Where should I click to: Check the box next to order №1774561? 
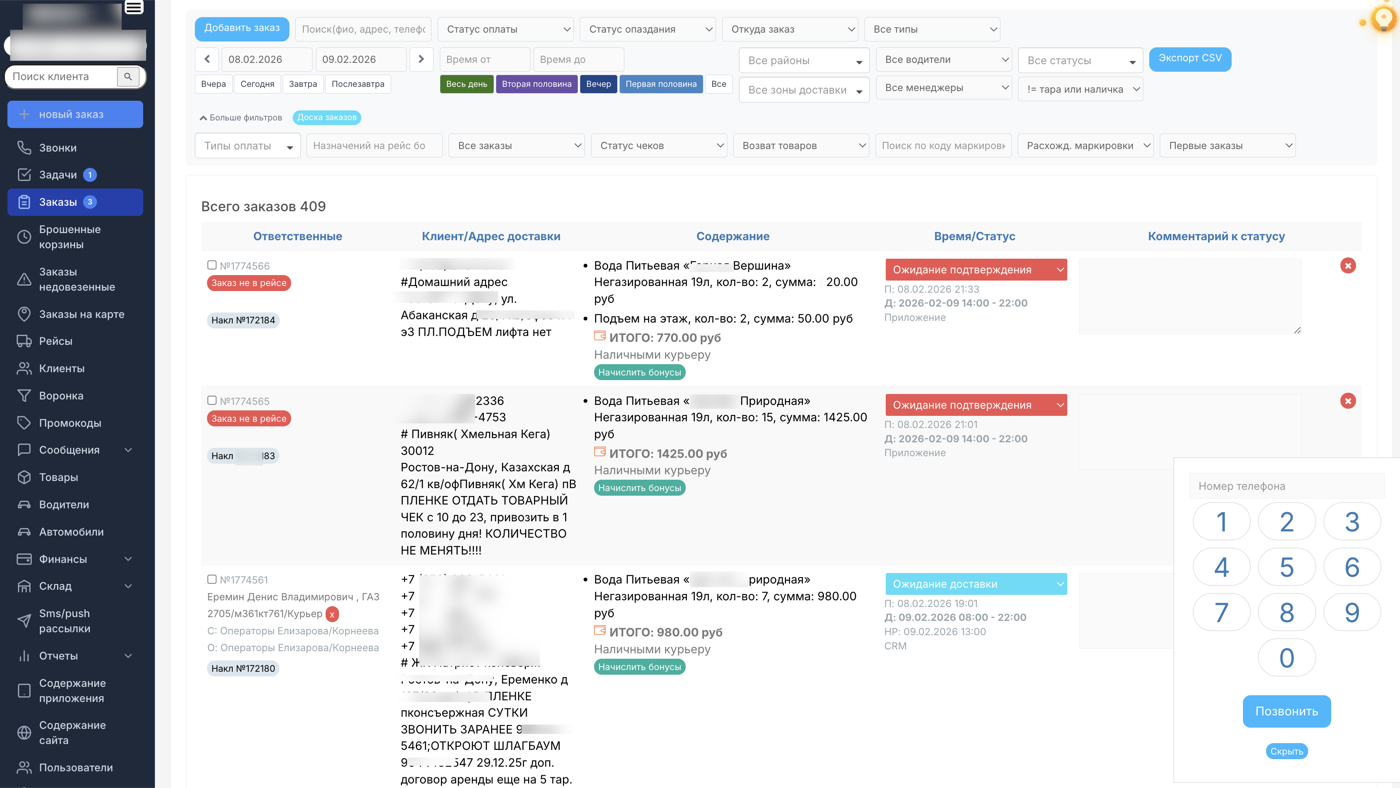click(x=212, y=579)
